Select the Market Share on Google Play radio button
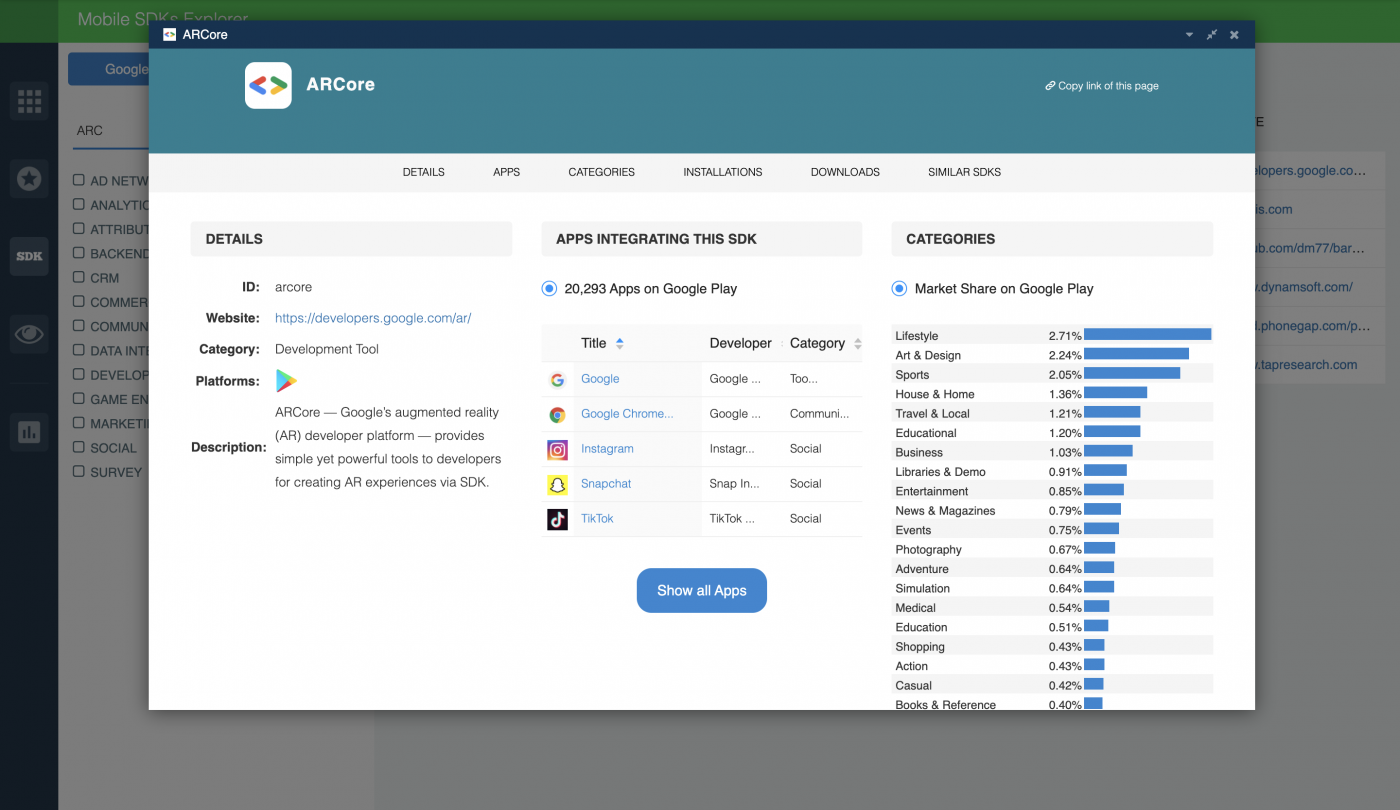Viewport: 1400px width, 810px height. pos(898,288)
